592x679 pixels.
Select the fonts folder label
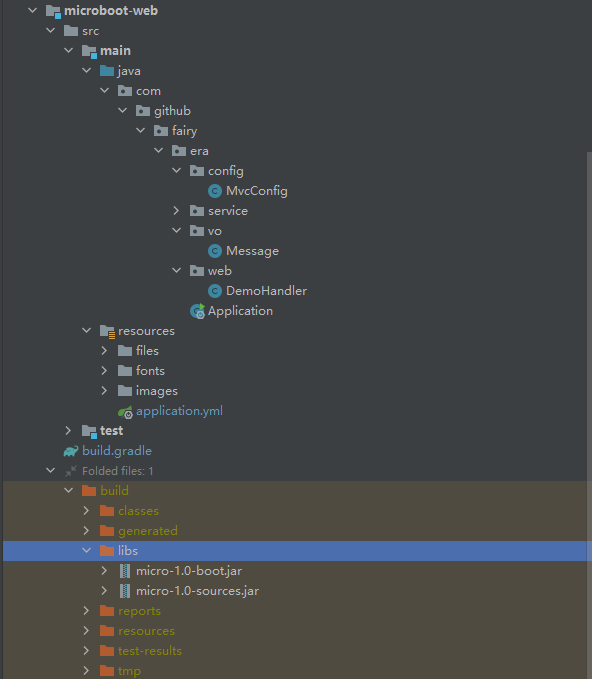coord(150,371)
